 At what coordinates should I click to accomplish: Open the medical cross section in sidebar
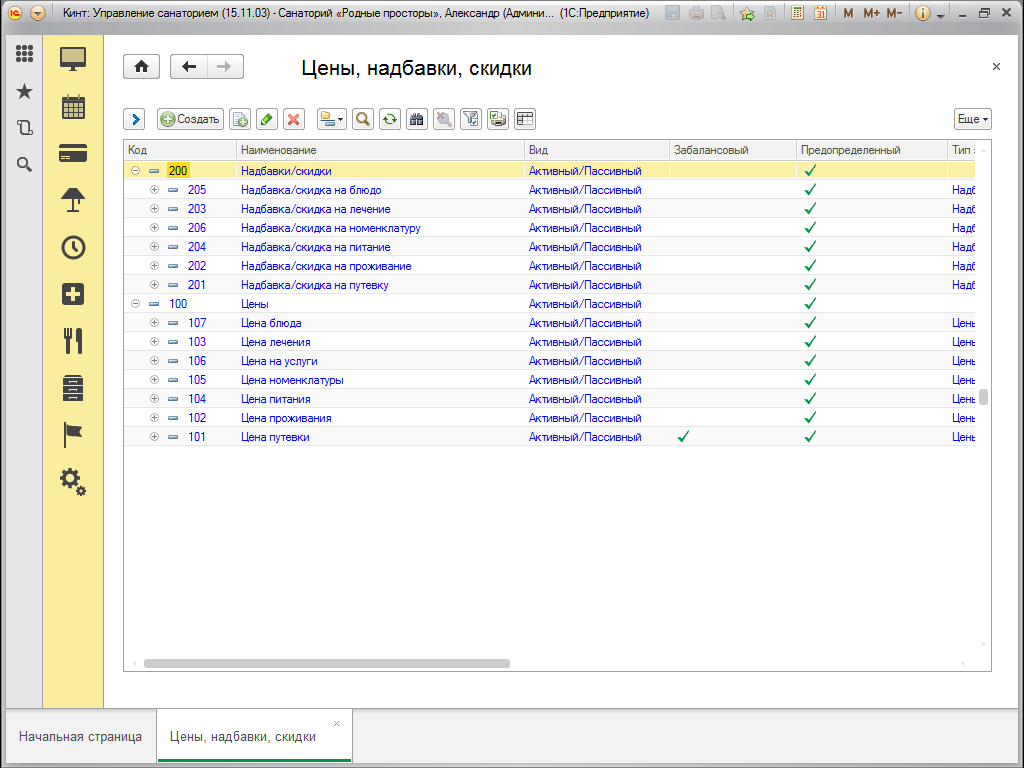tap(73, 294)
